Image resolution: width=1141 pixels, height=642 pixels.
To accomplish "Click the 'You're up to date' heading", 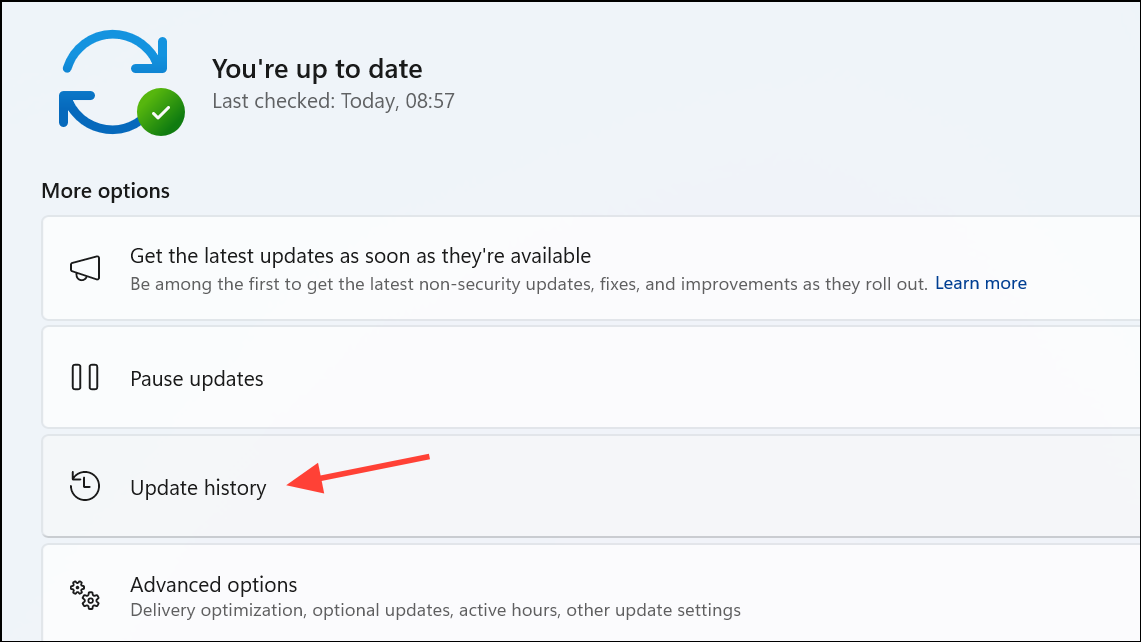I will pos(317,69).
